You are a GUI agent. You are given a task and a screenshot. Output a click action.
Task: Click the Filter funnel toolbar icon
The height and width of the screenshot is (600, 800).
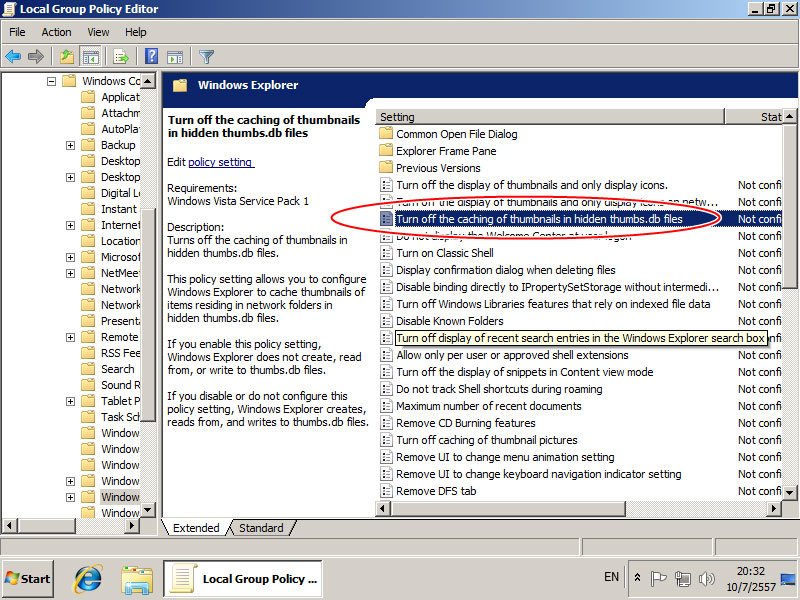(207, 56)
